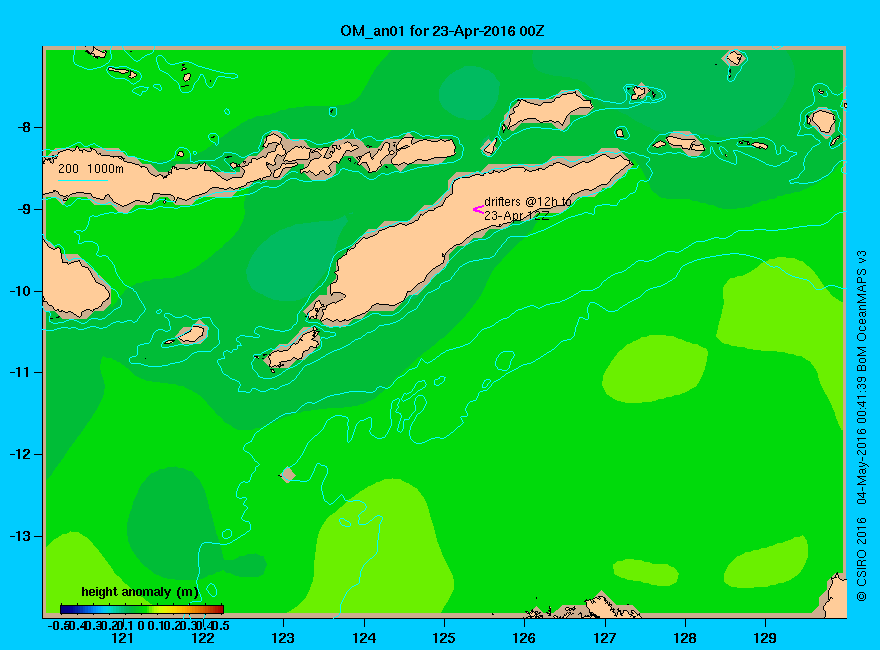This screenshot has height=650, width=880.
Task: Click the 123 longitude axis label
Action: [x=283, y=638]
